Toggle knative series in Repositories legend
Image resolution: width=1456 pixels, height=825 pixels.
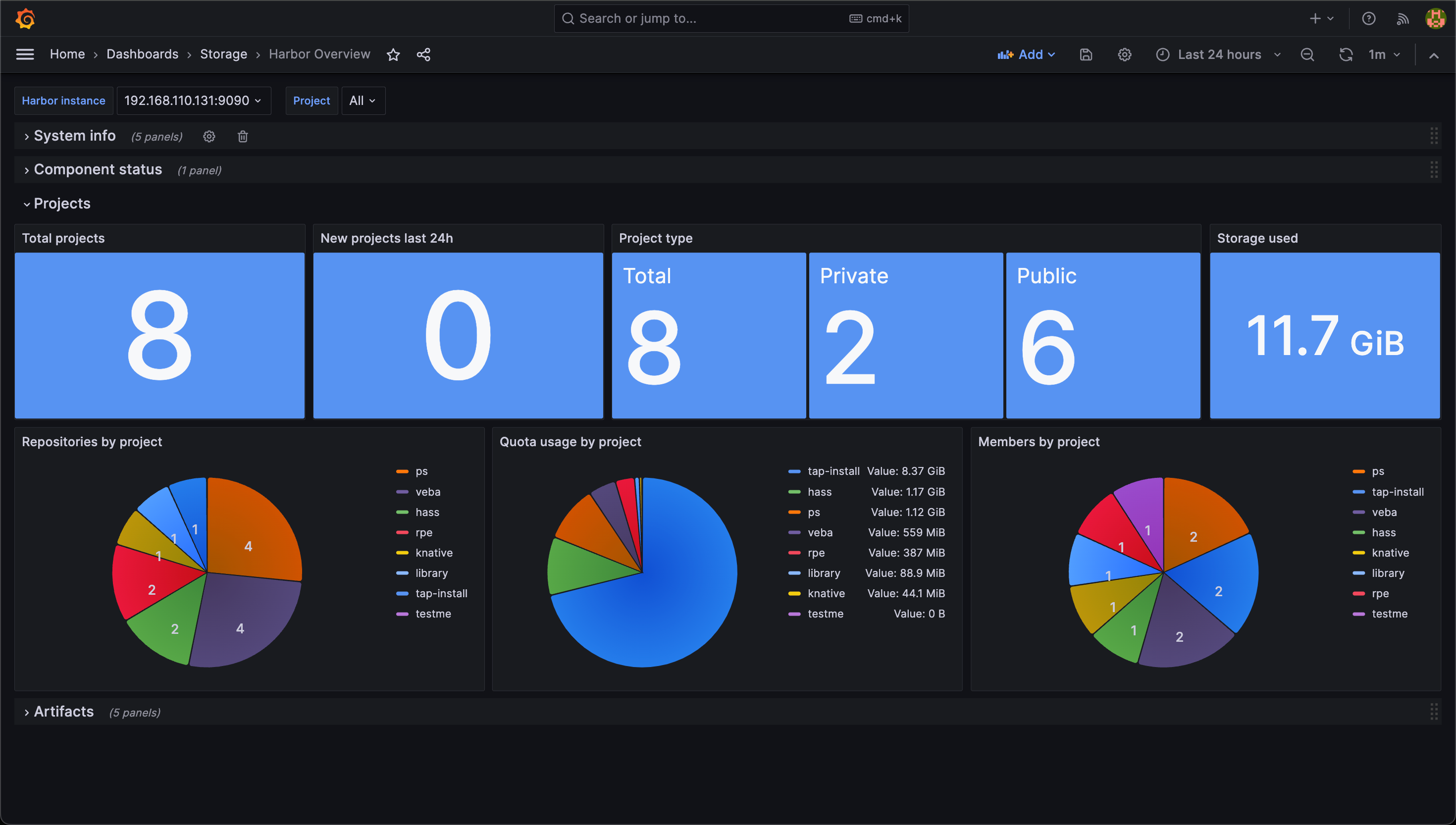coord(434,553)
